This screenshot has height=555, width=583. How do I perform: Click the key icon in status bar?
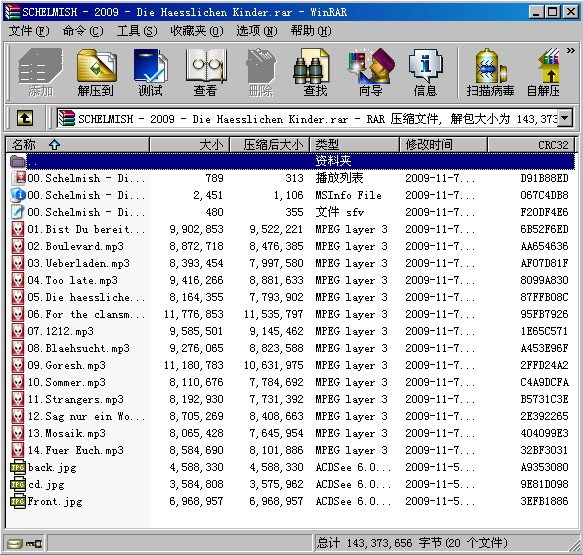point(34,544)
